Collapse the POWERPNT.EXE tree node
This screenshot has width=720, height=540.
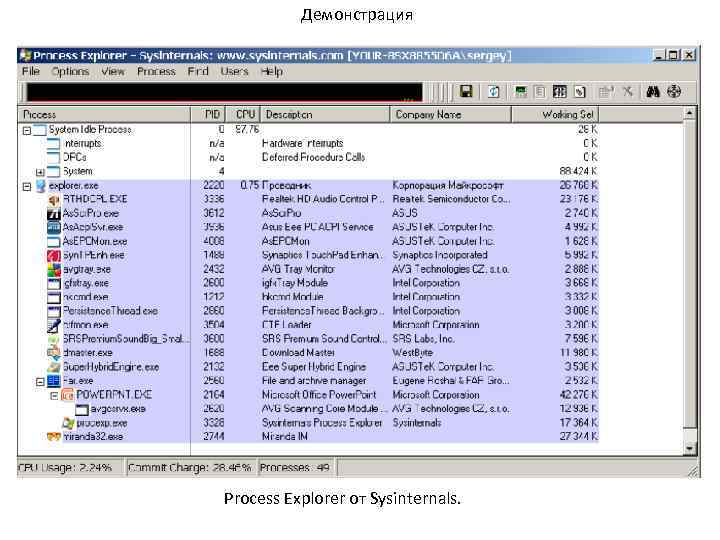click(x=54, y=395)
